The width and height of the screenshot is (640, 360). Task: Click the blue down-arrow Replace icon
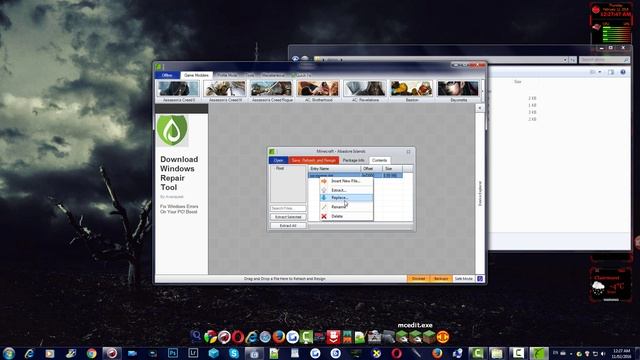coord(324,198)
